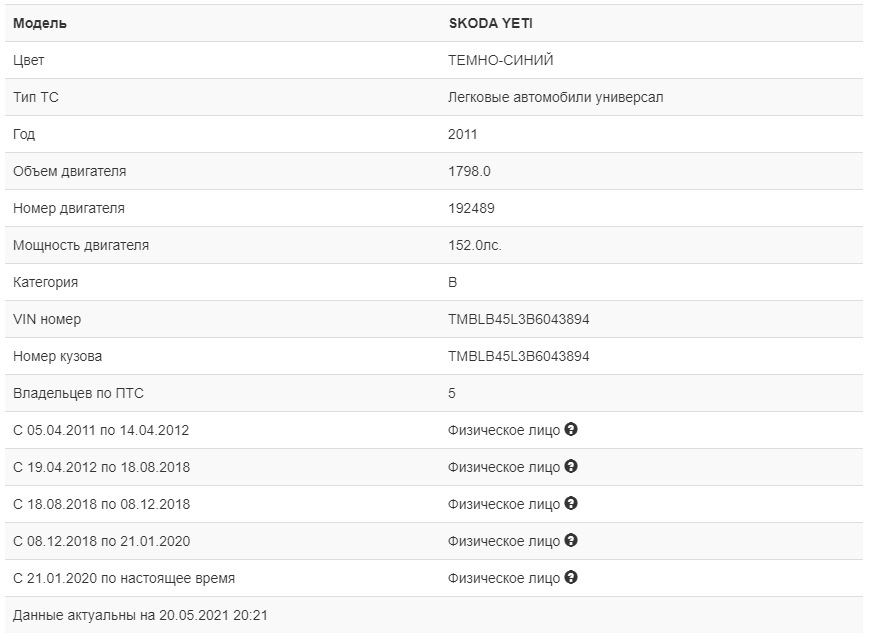Click help icon for current owner row
The image size is (871, 636).
(571, 577)
